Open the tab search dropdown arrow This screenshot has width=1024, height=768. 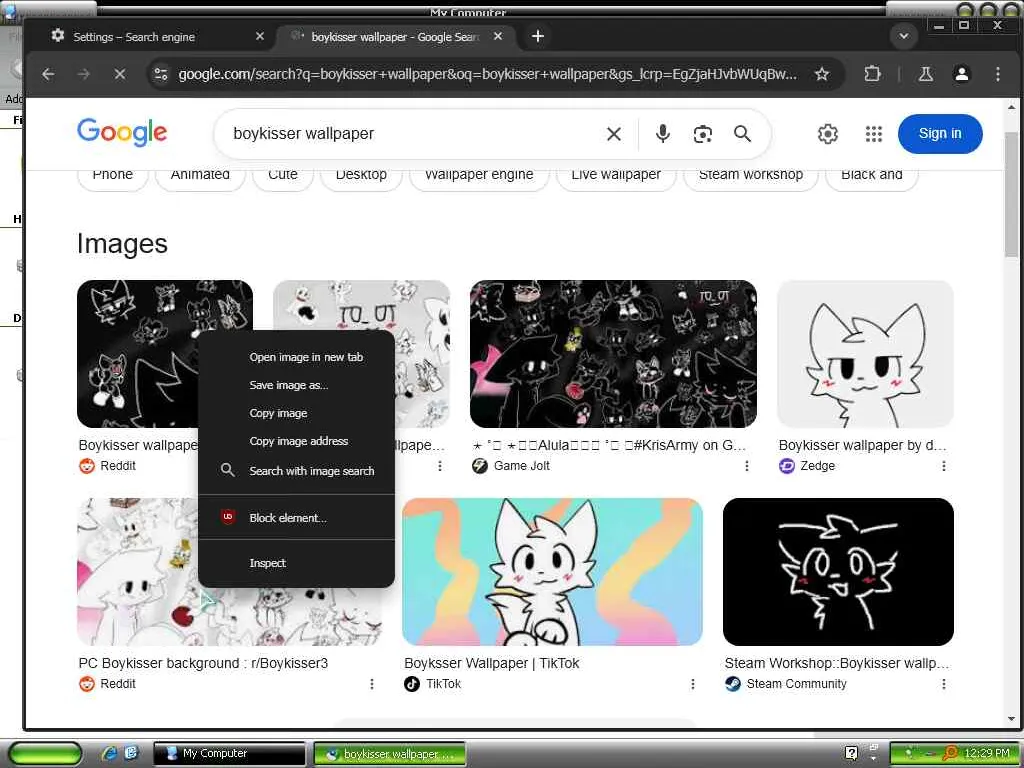(904, 37)
